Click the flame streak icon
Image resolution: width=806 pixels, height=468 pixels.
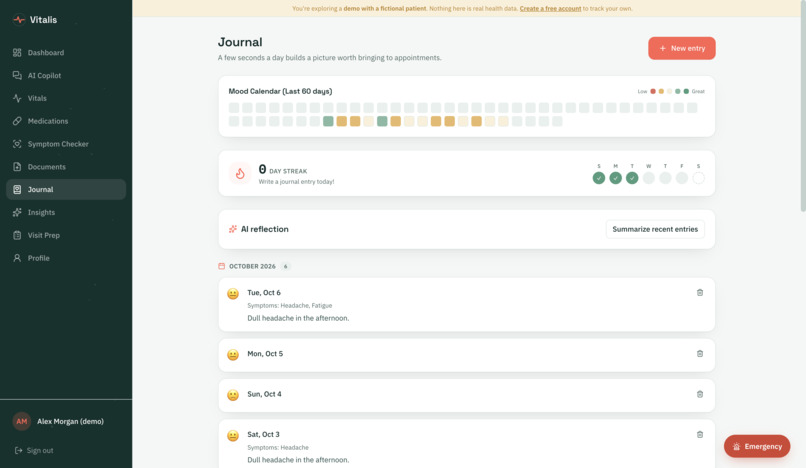(240, 173)
